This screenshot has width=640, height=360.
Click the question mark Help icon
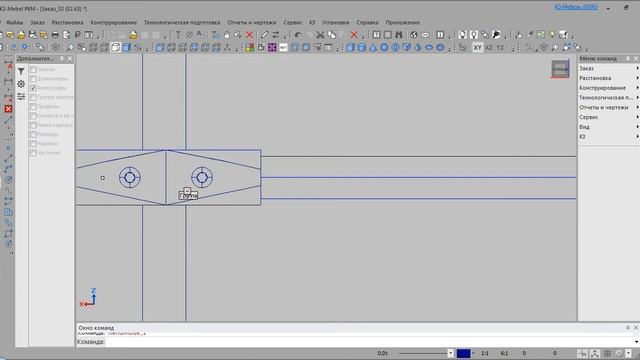376,35
